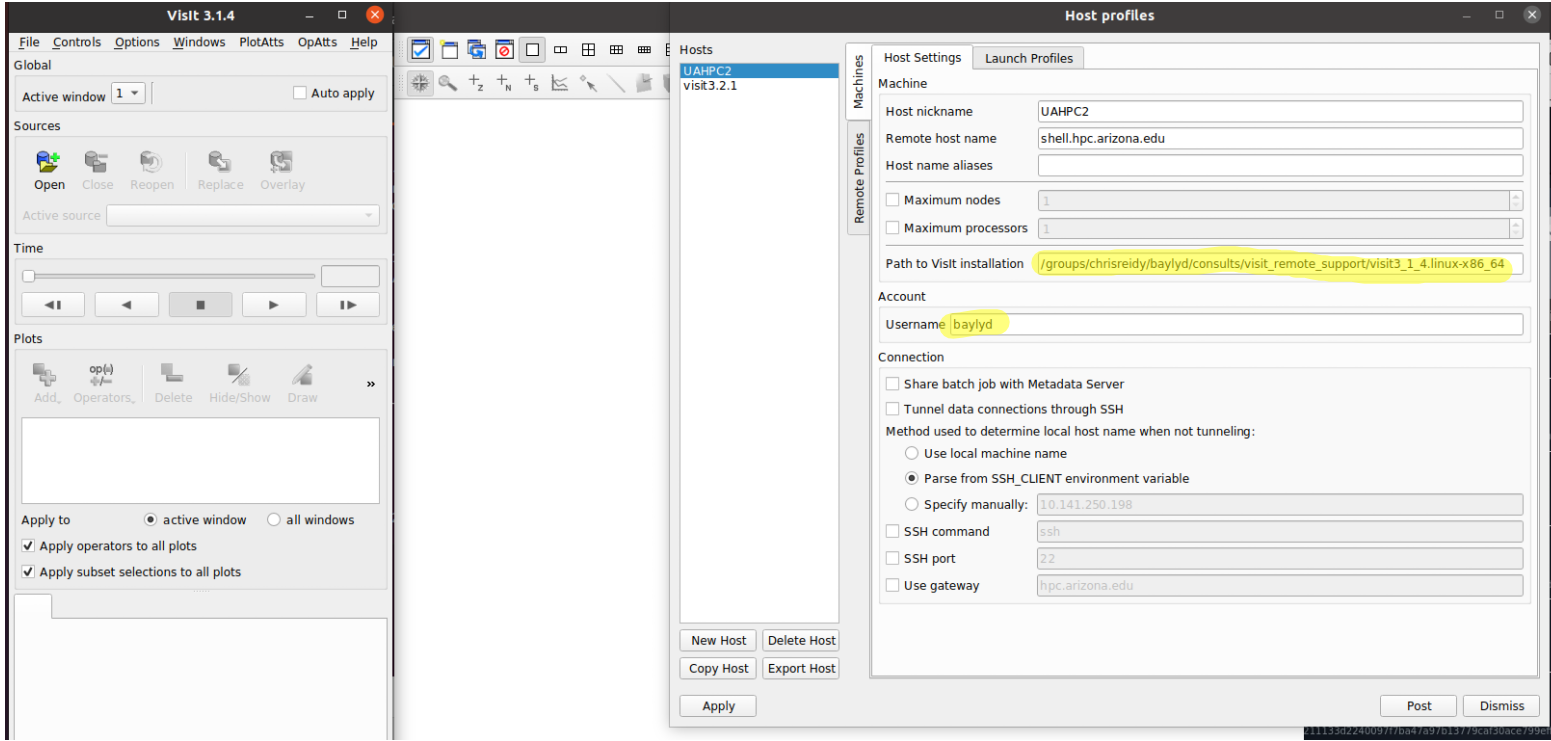Viewport: 1551px width, 741px height.
Task: Choose 'Use local machine name' option
Action: pos(911,453)
